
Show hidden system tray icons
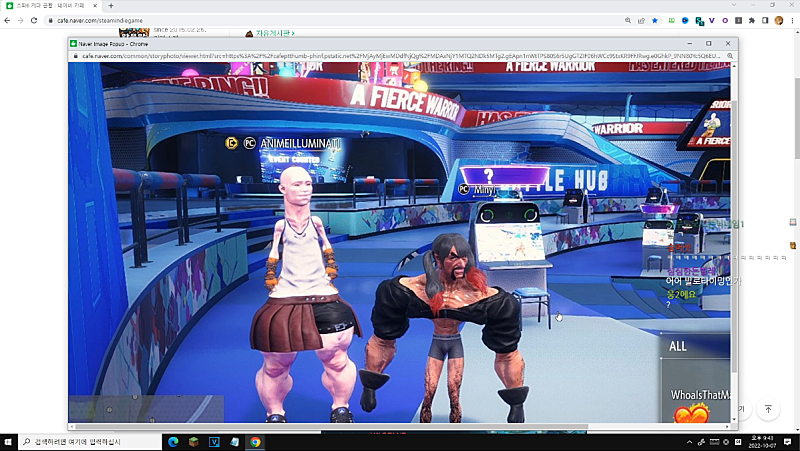pos(689,442)
